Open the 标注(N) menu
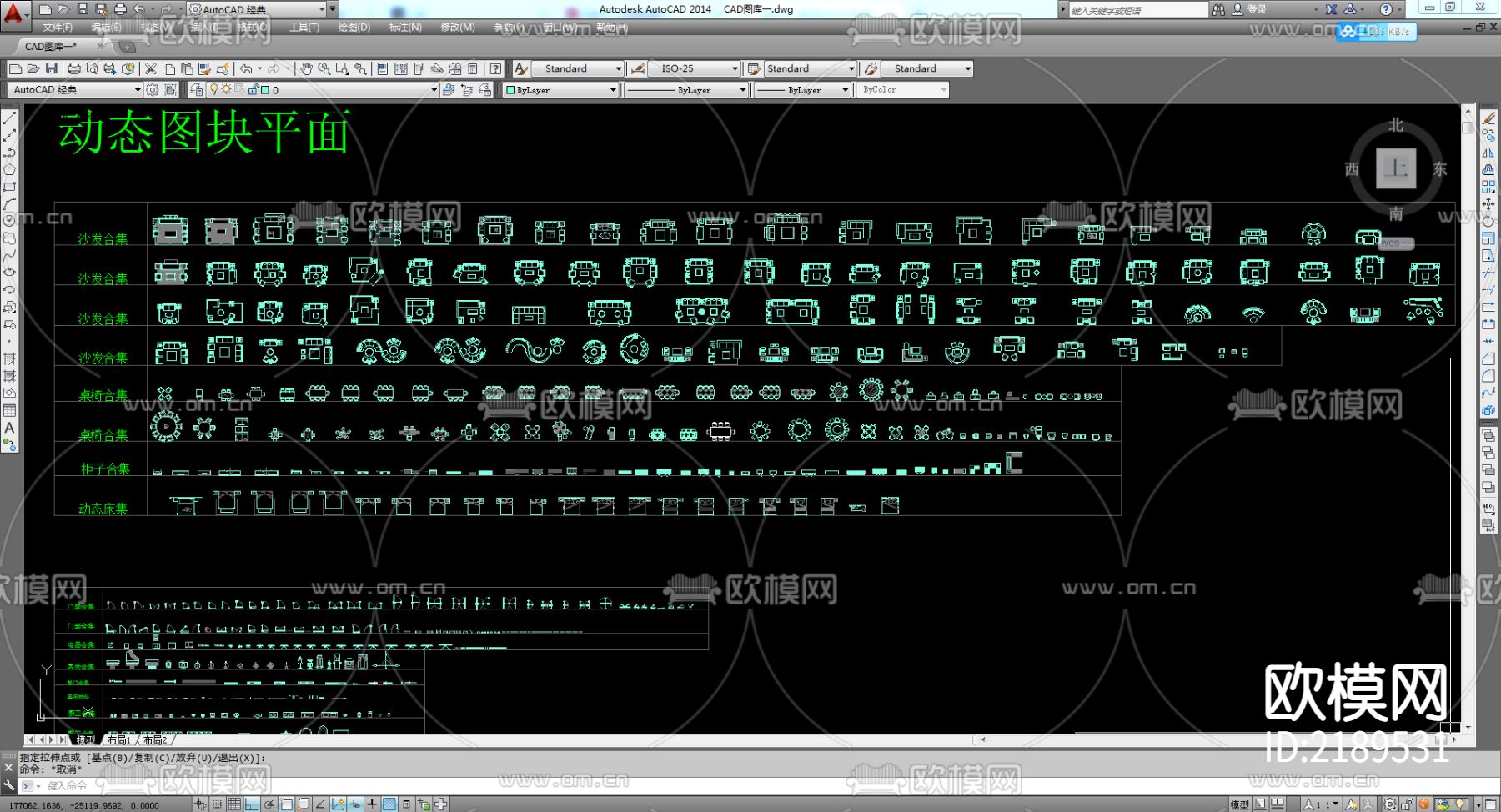Viewport: 1501px width, 812px height. click(x=405, y=28)
